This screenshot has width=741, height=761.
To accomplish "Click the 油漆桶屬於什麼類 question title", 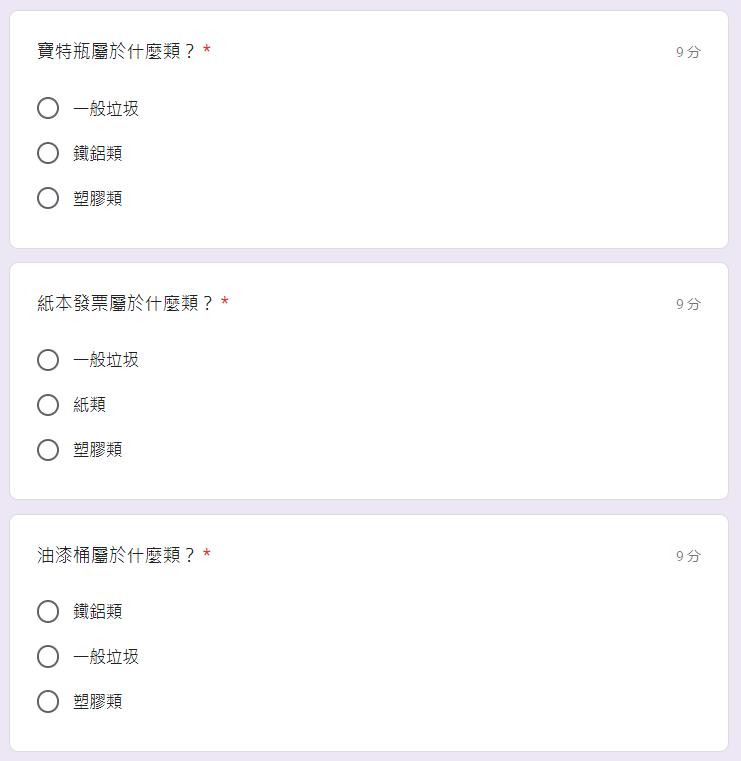I will tap(115, 555).
